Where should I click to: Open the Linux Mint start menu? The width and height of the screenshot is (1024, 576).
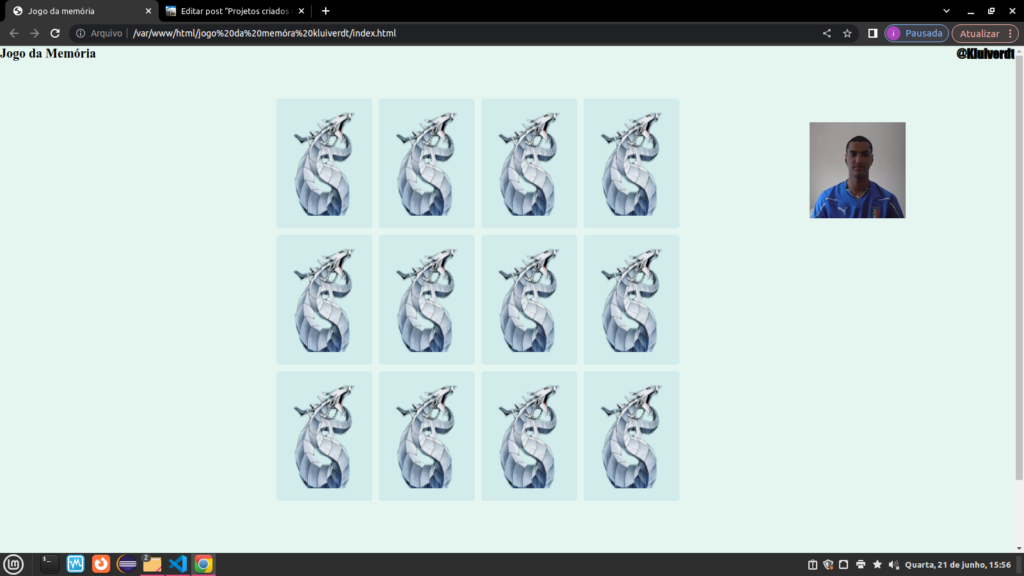point(13,564)
